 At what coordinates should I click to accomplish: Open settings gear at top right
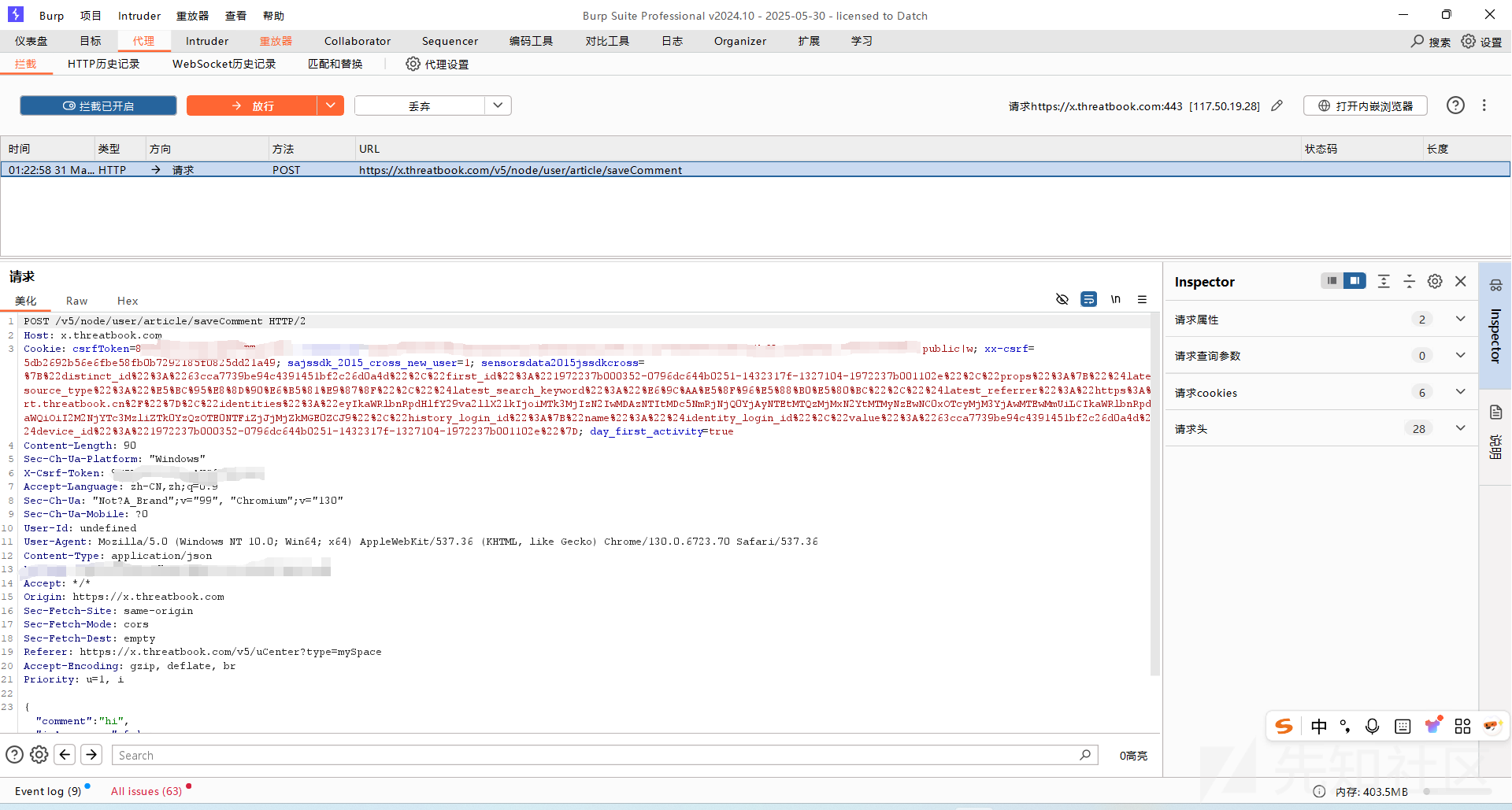coord(1469,41)
